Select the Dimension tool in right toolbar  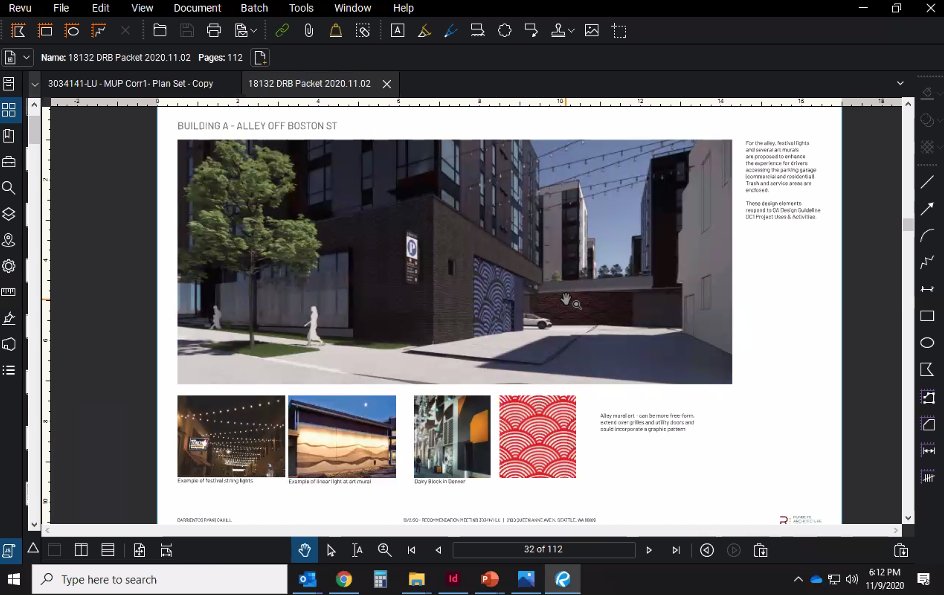click(x=927, y=289)
